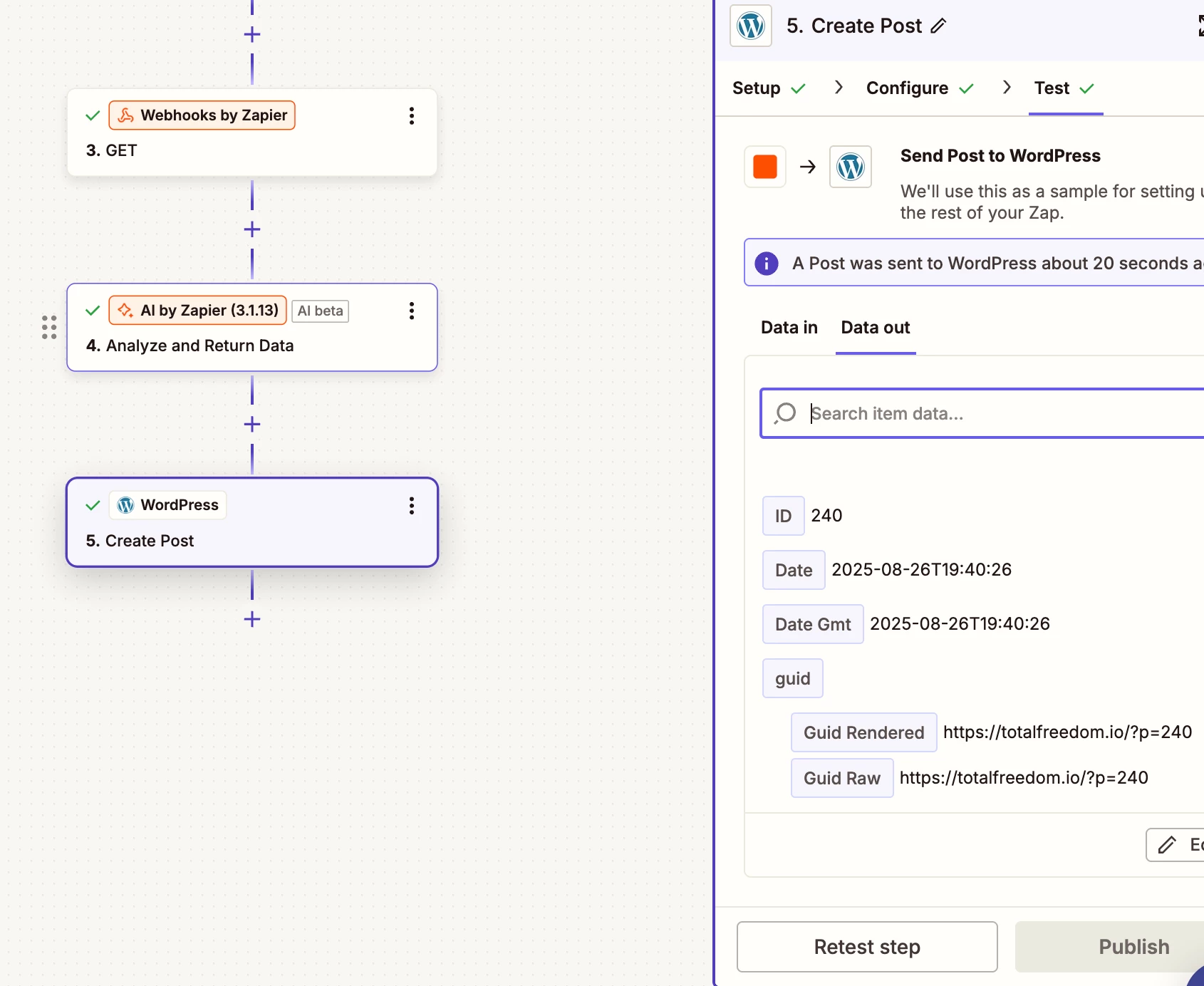Switch to the Configure tab
Viewport: 1204px width, 986px height.
click(x=920, y=88)
